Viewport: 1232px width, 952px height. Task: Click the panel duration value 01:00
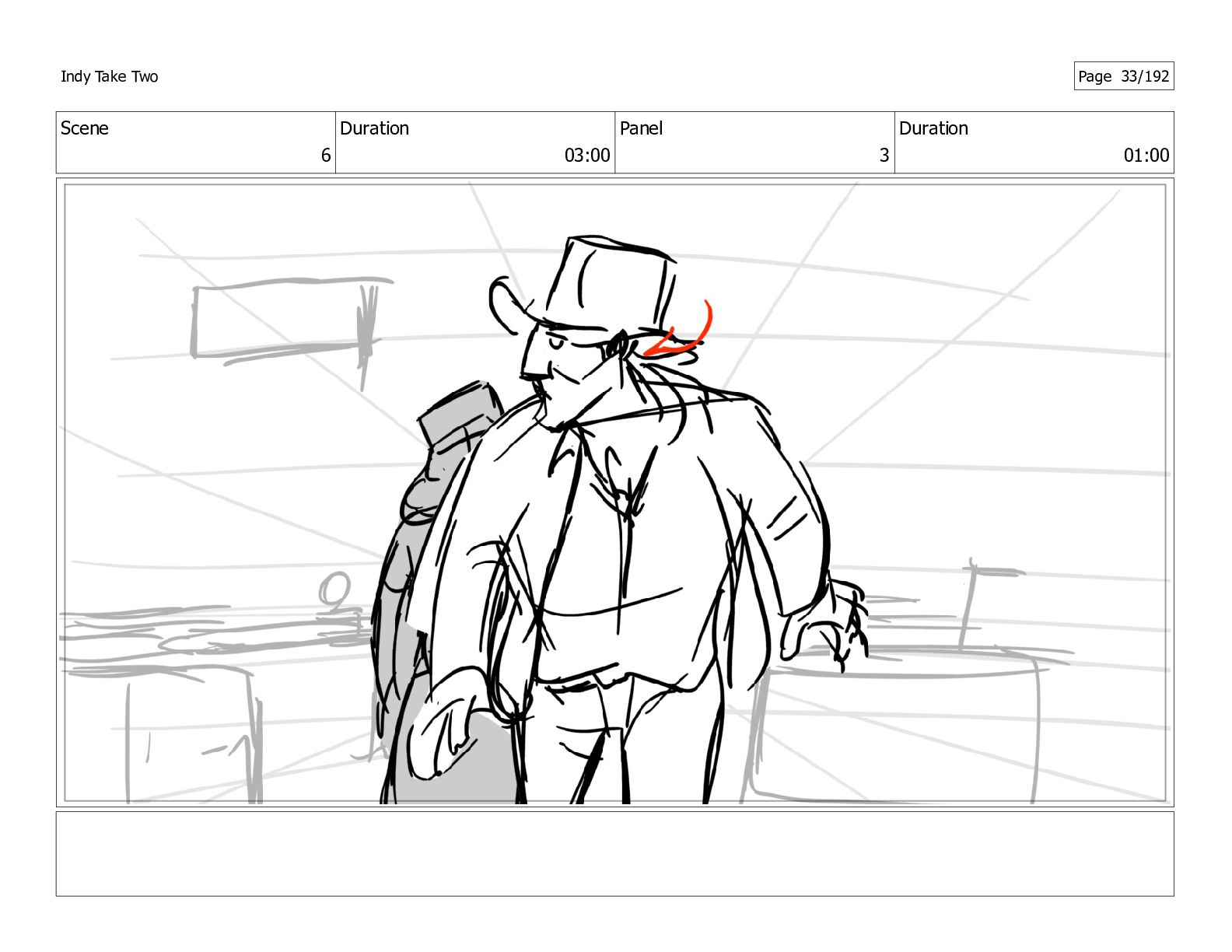(1146, 156)
